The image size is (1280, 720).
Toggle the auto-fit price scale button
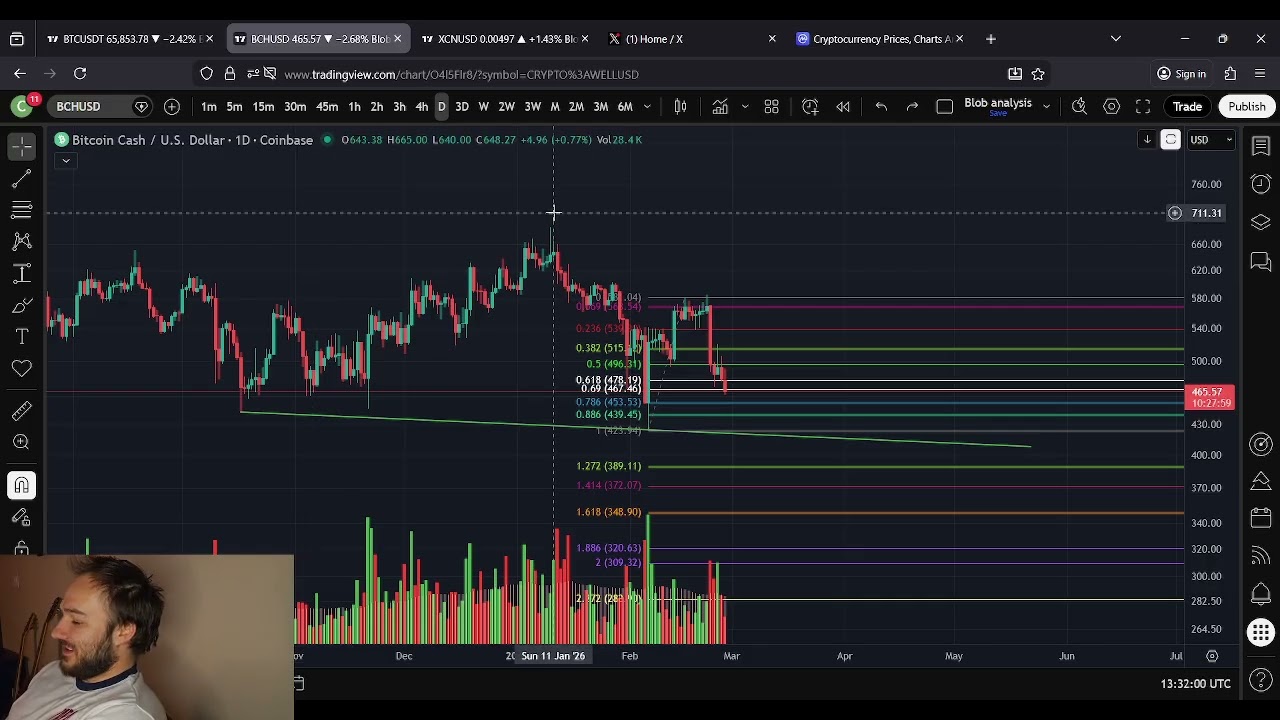click(x=1170, y=140)
